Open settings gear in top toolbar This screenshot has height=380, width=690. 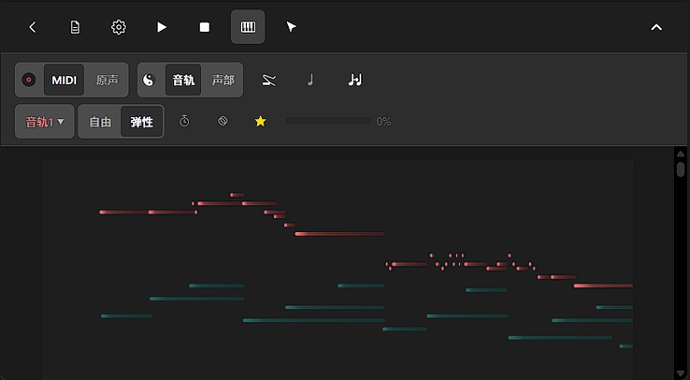[118, 27]
